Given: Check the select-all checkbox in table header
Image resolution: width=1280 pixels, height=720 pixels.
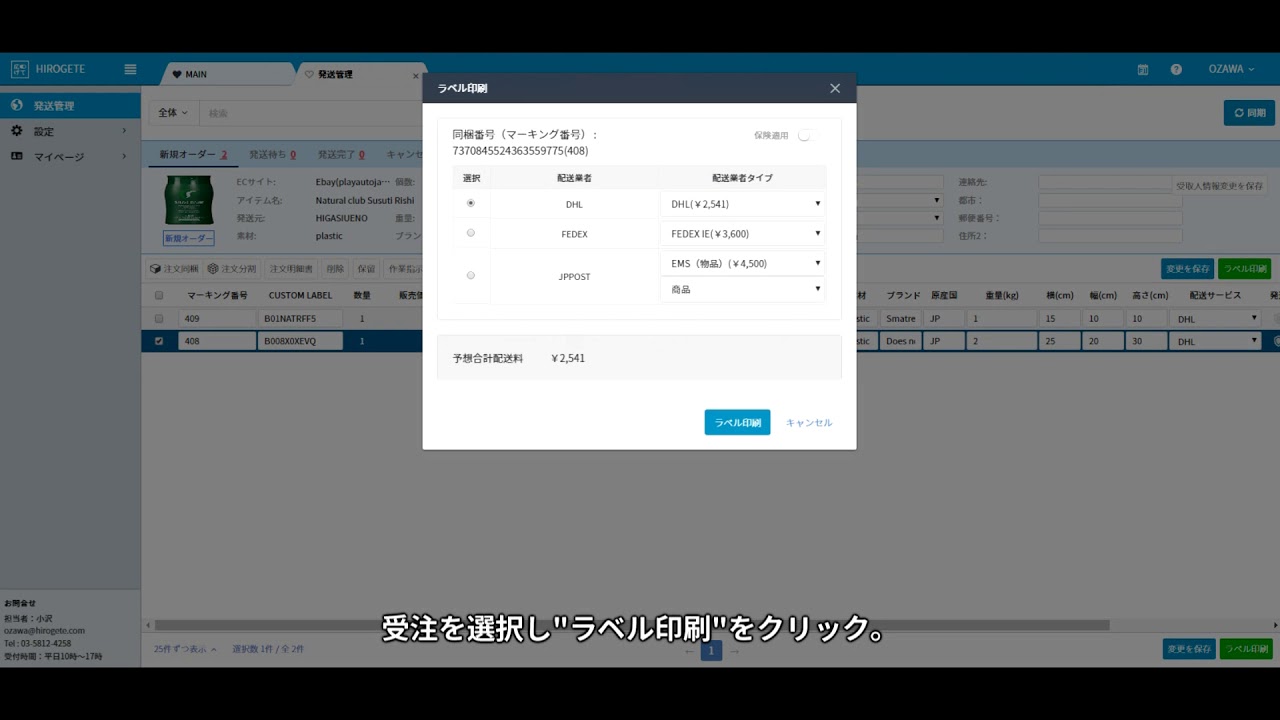Looking at the screenshot, I should point(159,295).
